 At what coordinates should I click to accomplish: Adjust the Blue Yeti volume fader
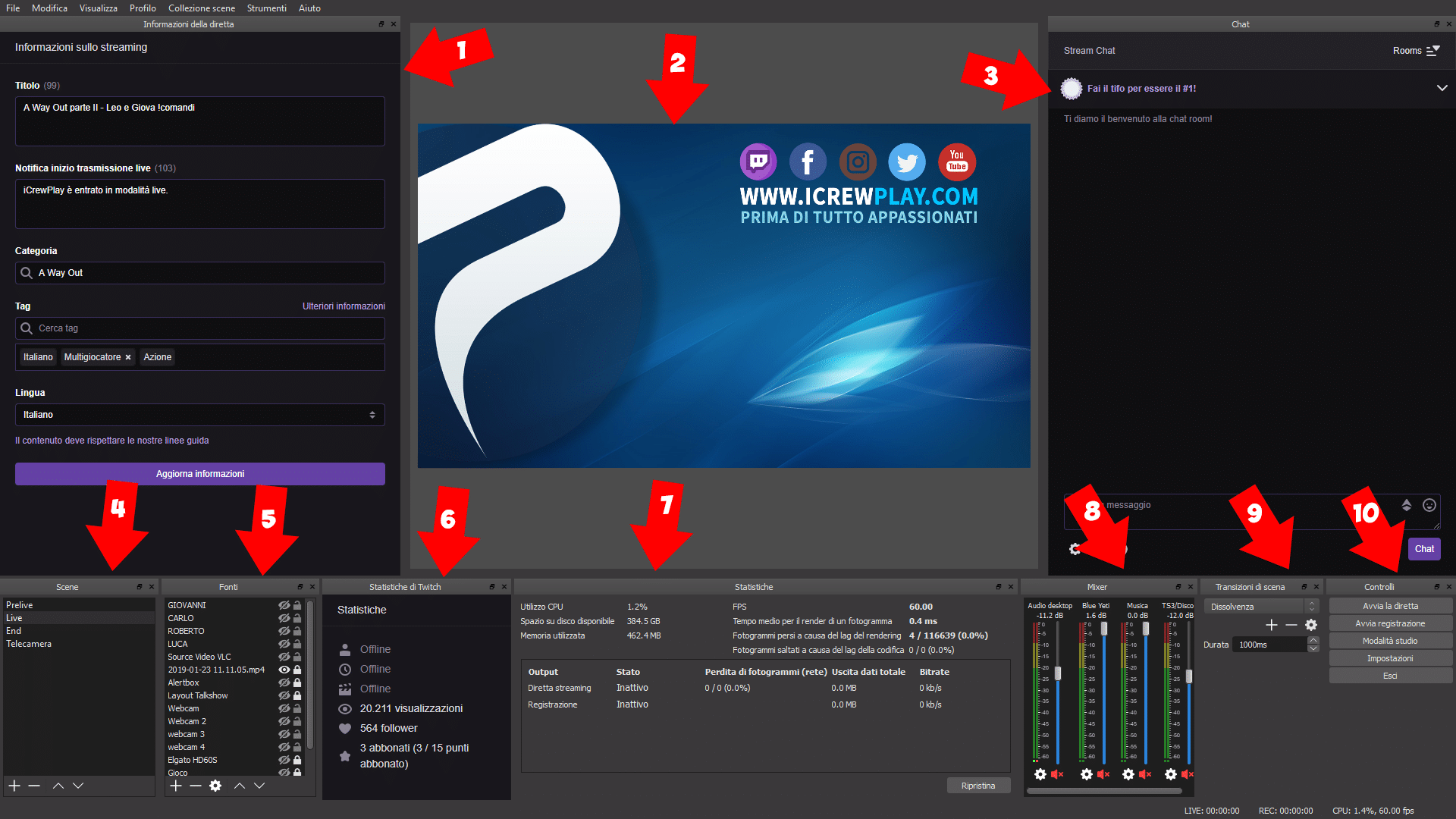1104,629
